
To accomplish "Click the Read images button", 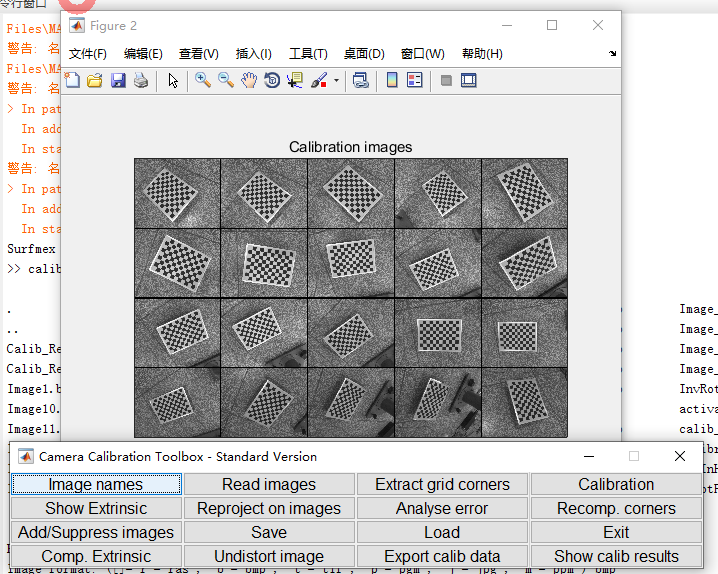I will 269,484.
